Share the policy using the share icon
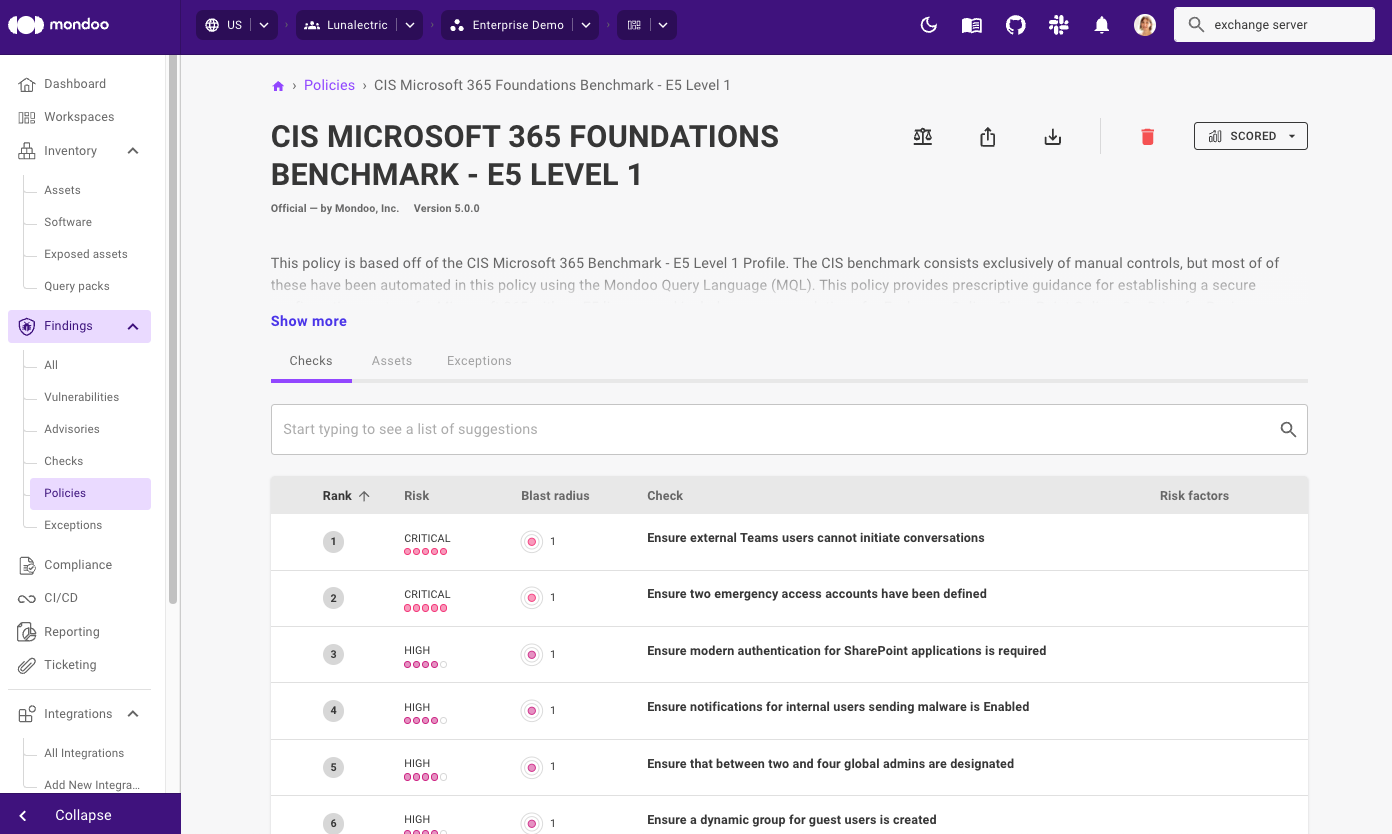 tap(987, 136)
